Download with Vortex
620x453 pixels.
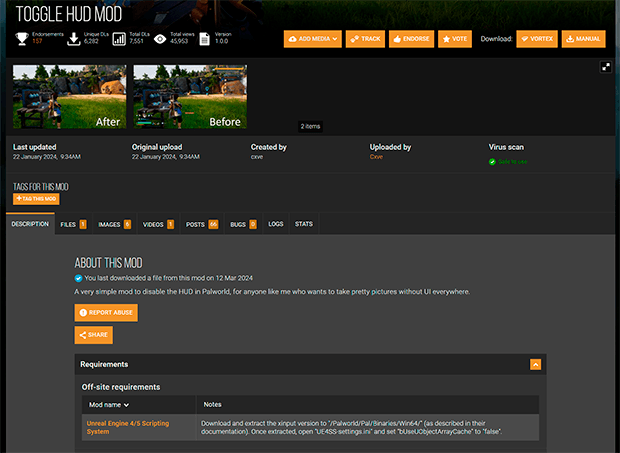pos(537,39)
